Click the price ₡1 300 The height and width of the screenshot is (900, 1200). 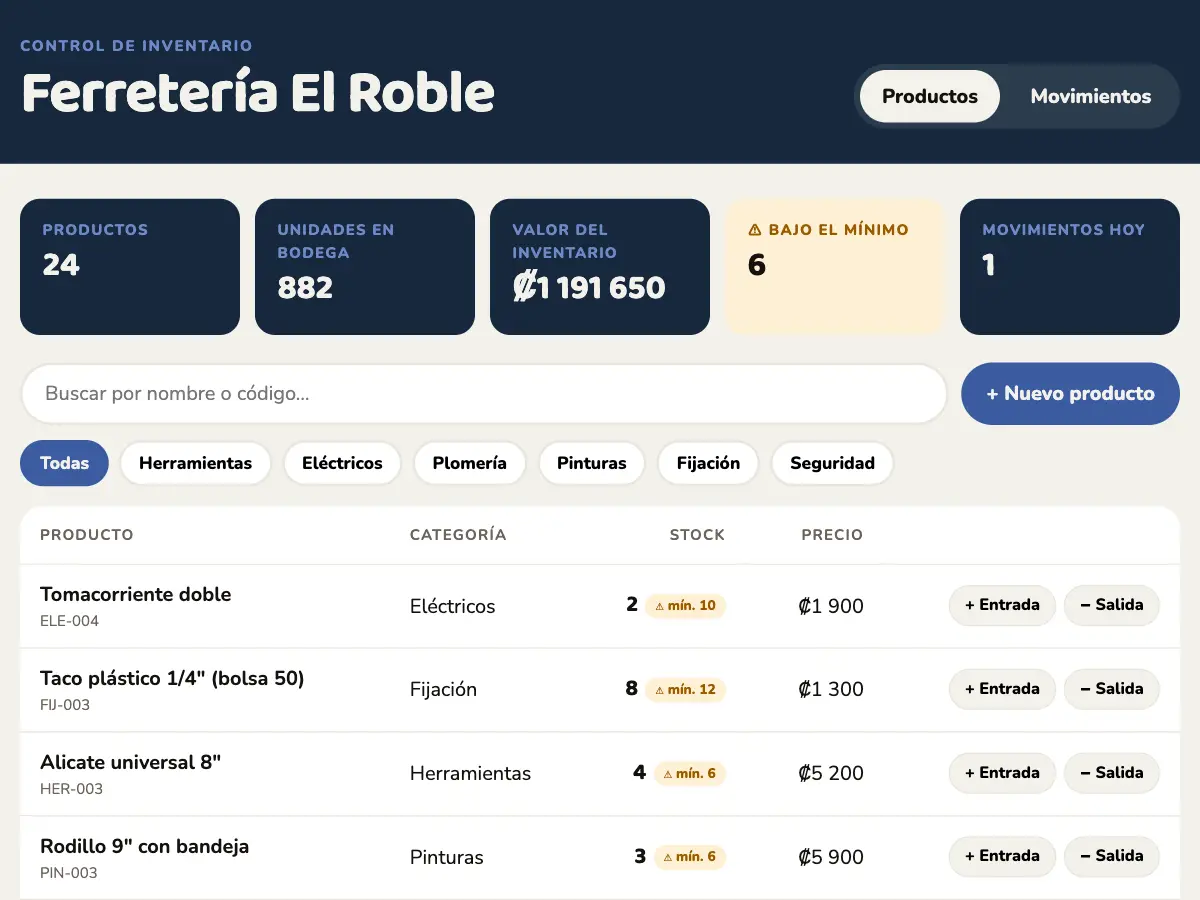(x=831, y=689)
